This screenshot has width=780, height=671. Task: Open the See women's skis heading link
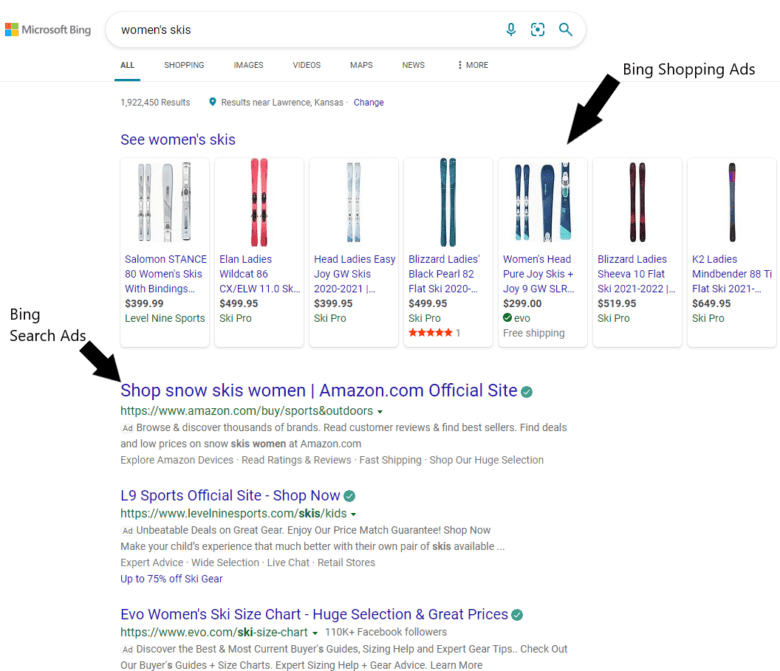(178, 140)
